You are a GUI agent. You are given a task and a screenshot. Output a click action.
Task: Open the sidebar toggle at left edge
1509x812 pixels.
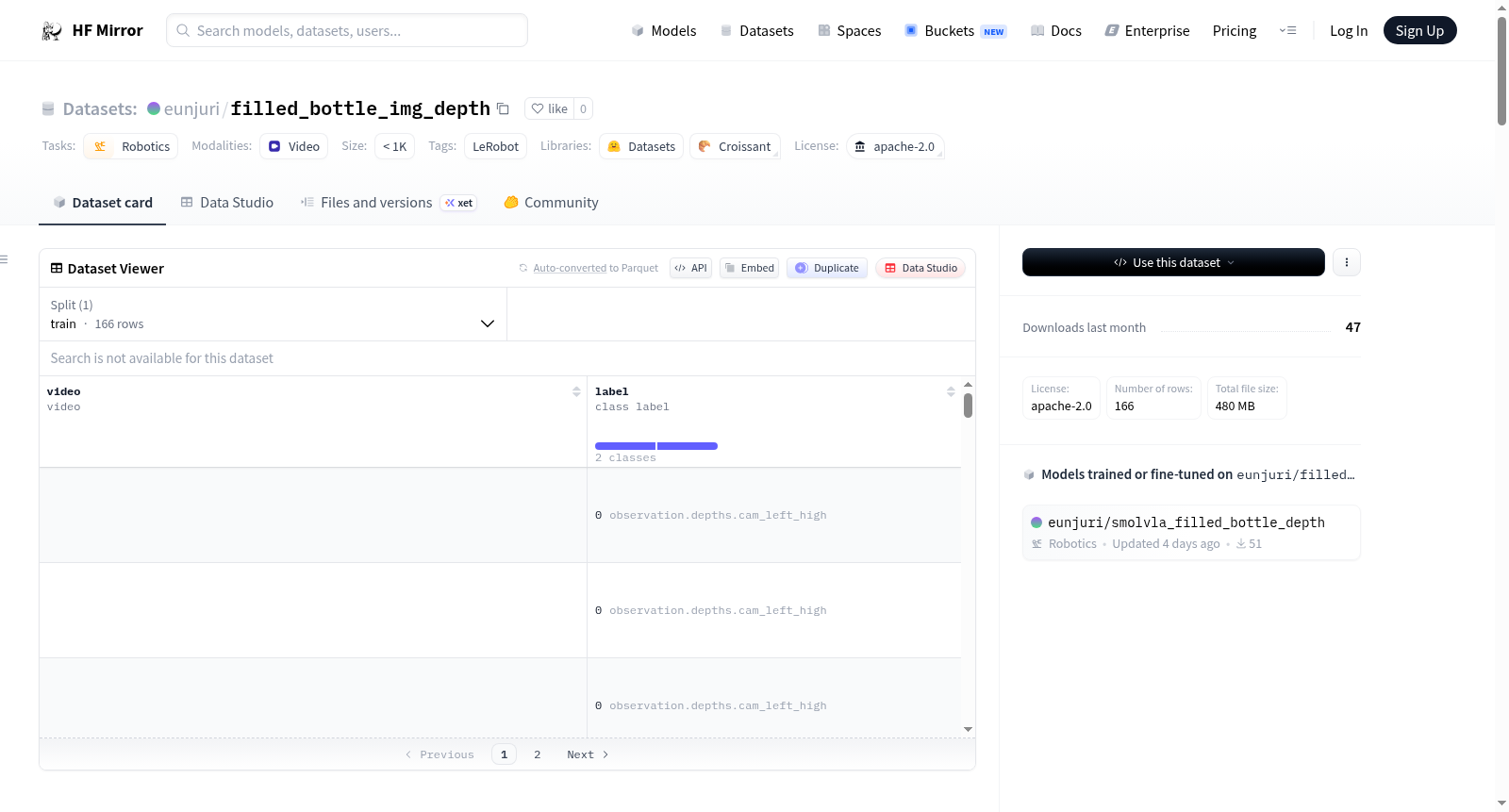click(x=4, y=259)
